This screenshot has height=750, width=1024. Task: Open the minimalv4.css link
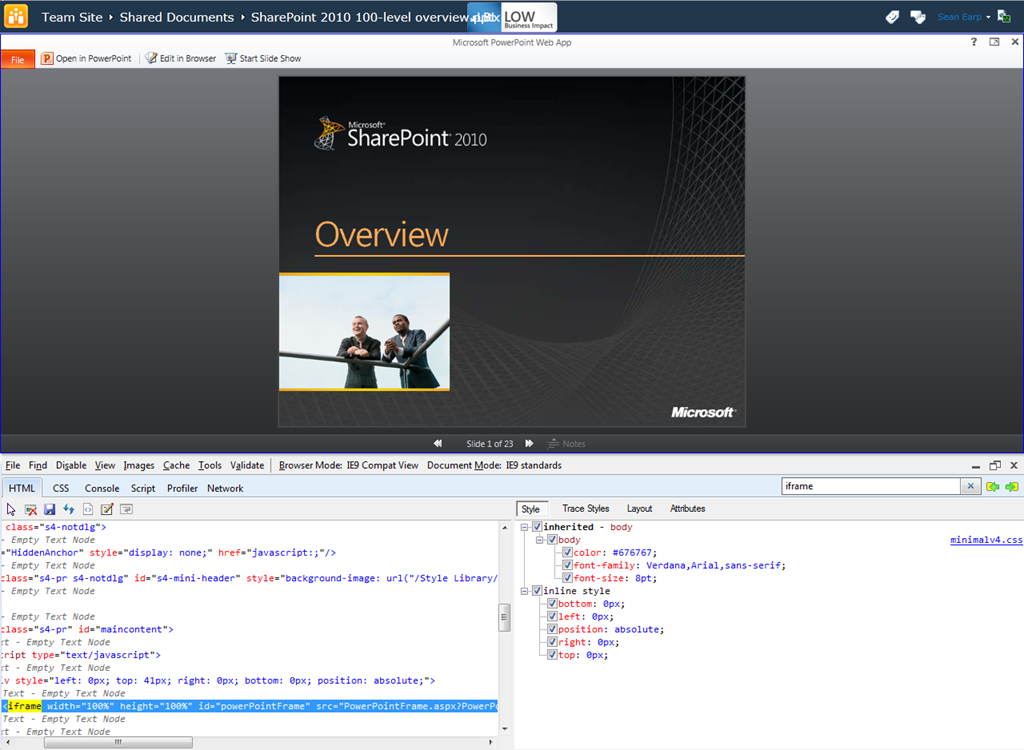tap(985, 540)
